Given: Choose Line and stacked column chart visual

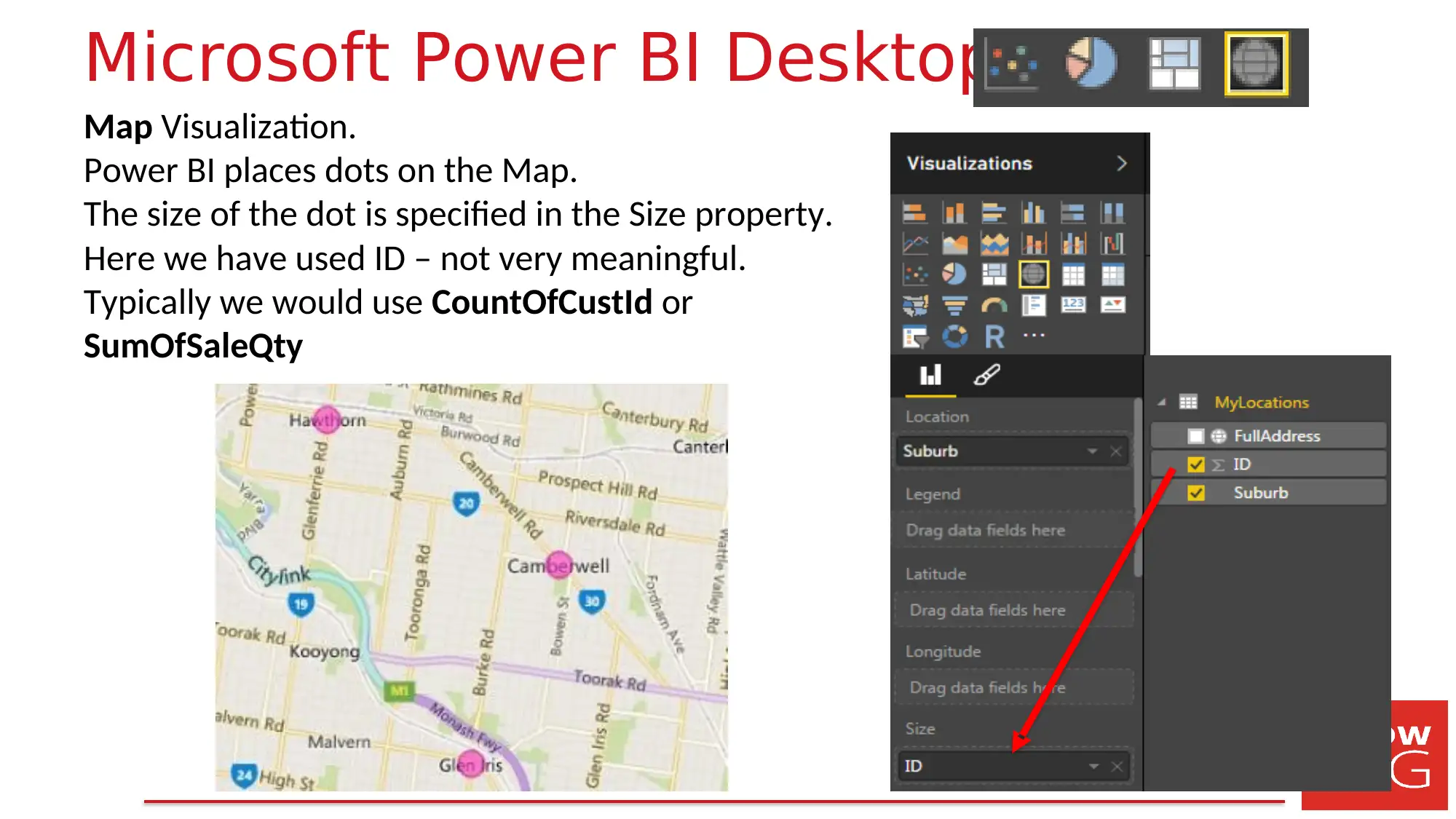Looking at the screenshot, I should tap(1033, 243).
